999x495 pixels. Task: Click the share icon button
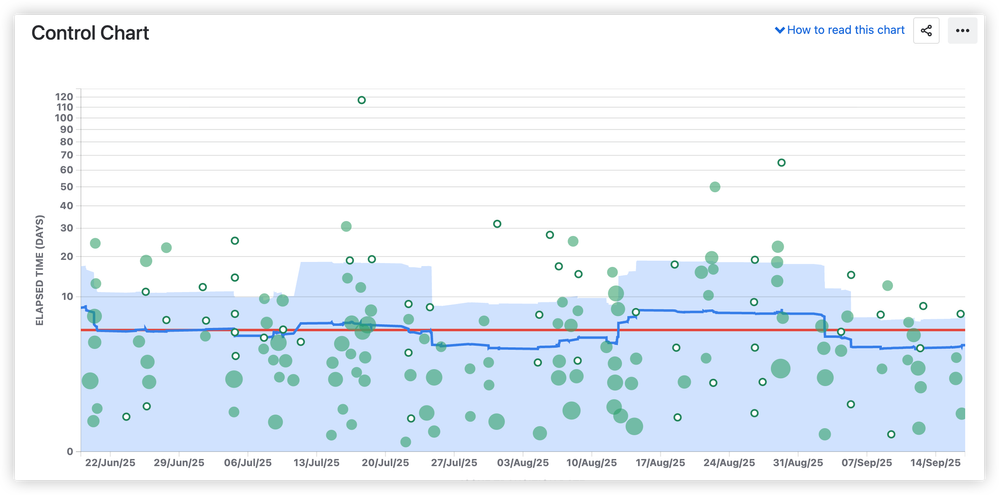point(926,31)
